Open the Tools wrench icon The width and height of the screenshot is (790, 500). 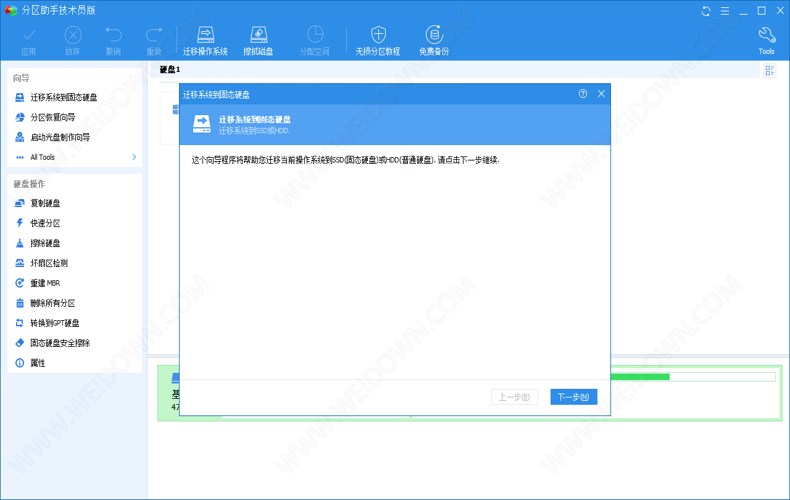766,40
